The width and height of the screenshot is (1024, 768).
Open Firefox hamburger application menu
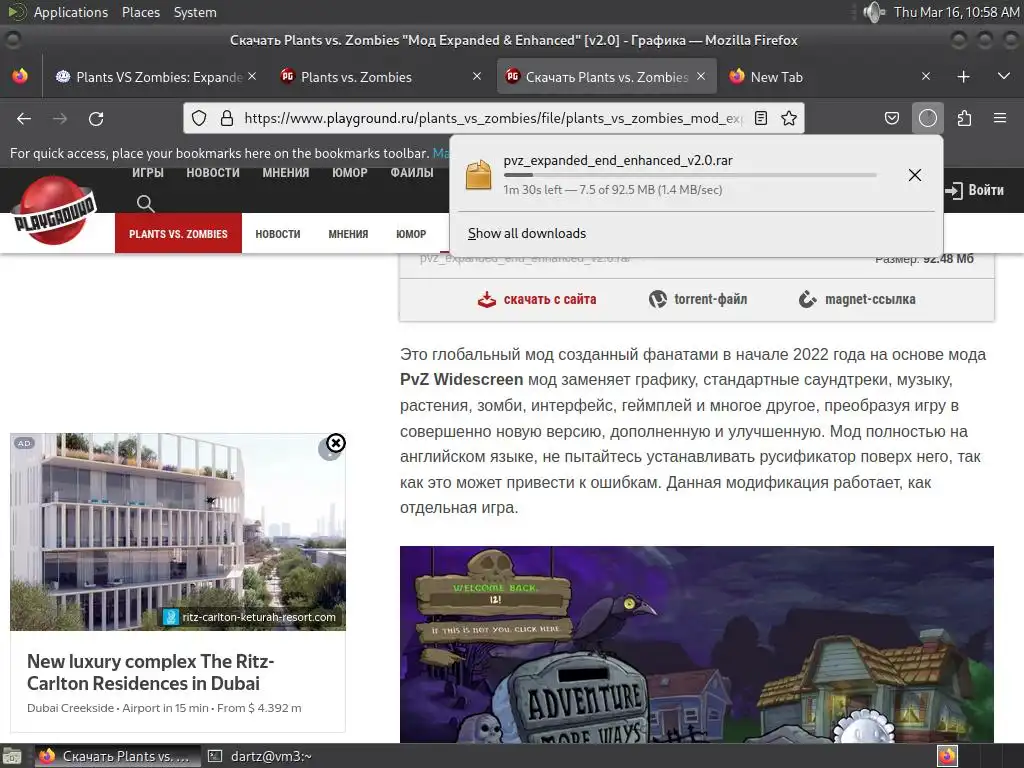coord(1000,118)
